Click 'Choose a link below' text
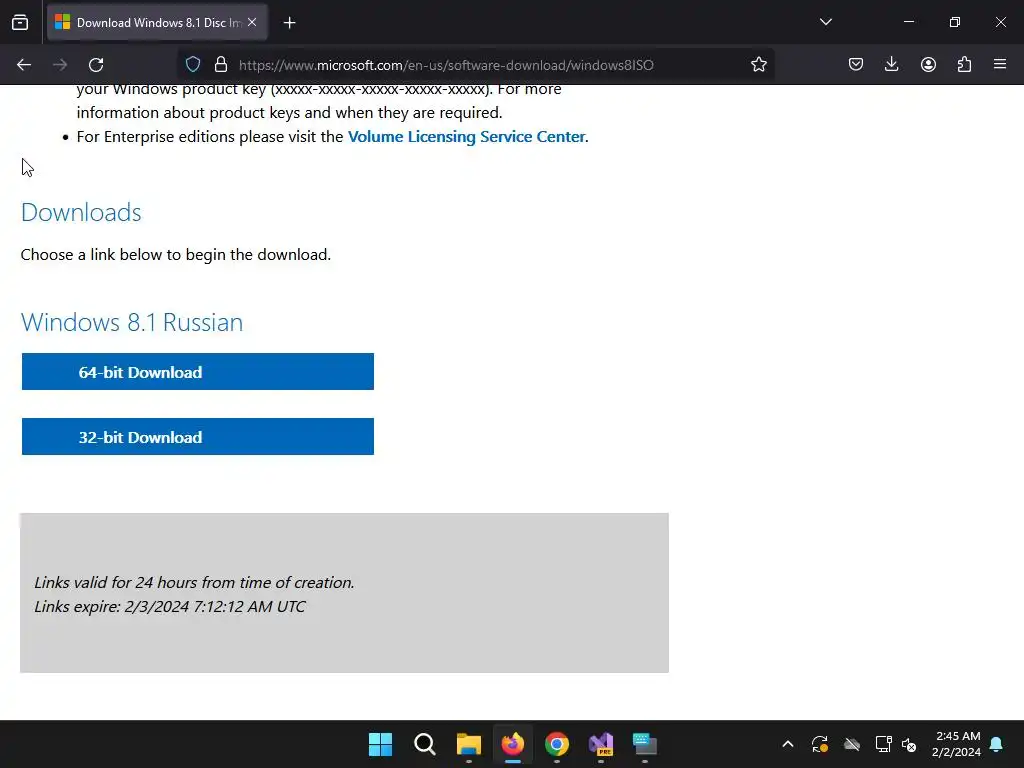The width and height of the screenshot is (1024, 768). pos(176,255)
